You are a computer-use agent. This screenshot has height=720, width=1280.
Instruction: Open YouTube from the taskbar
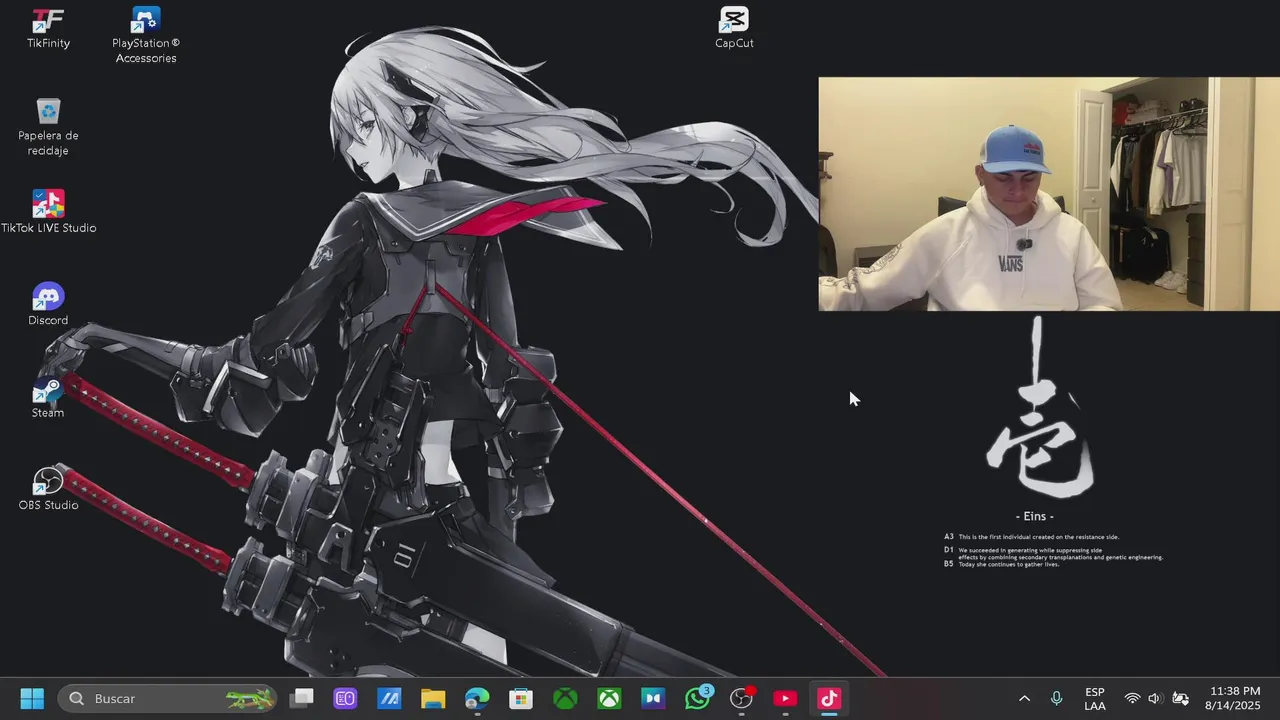pos(785,698)
